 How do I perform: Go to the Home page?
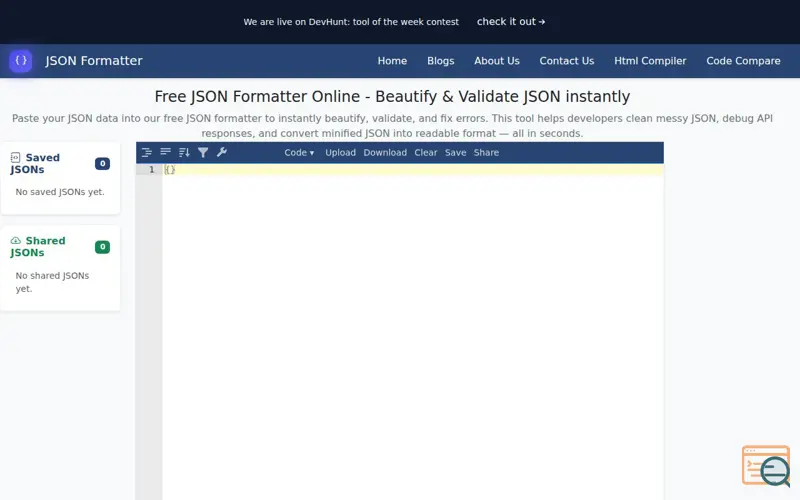tap(392, 61)
